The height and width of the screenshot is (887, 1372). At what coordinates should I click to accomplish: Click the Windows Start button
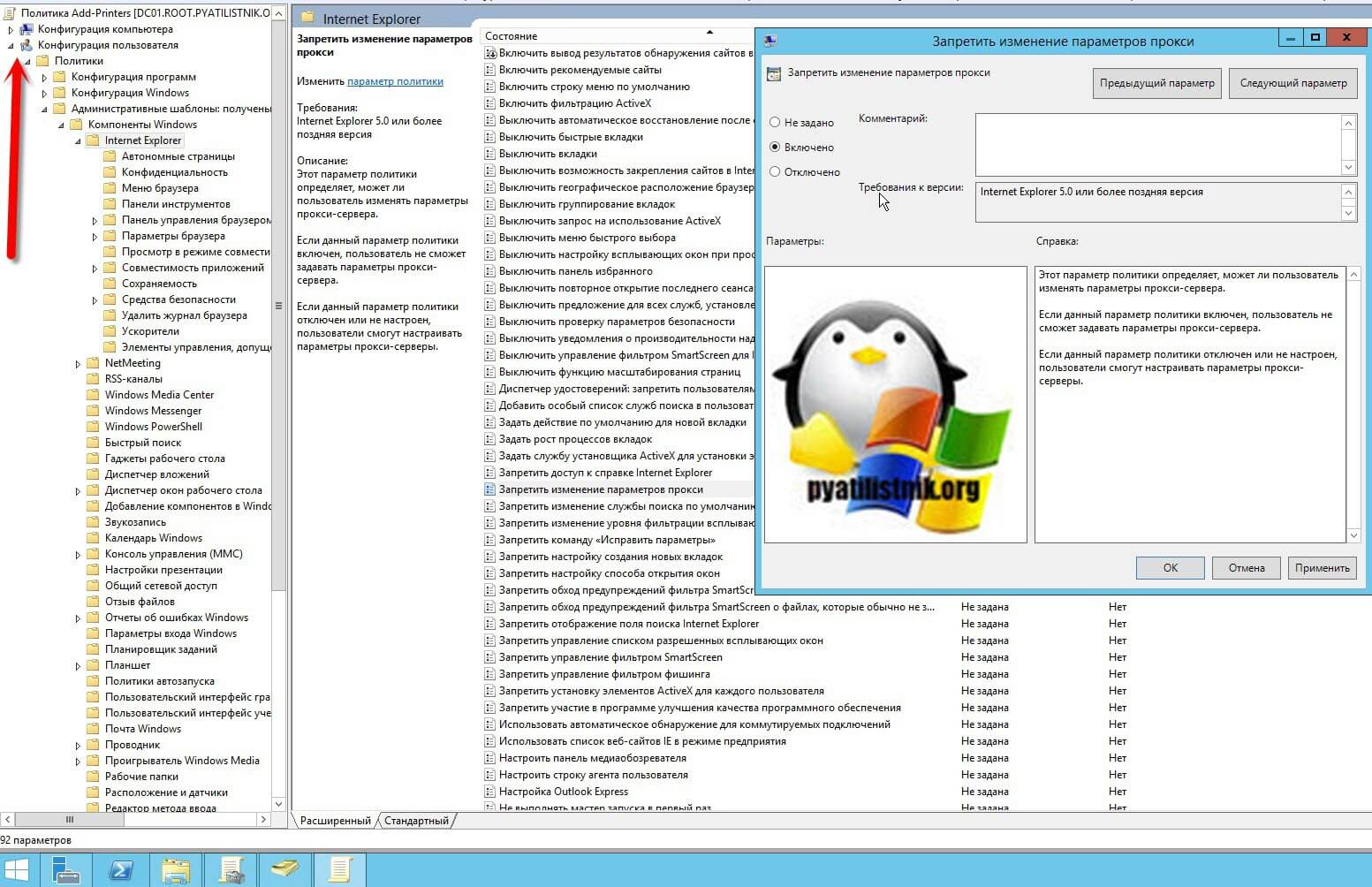click(17, 870)
